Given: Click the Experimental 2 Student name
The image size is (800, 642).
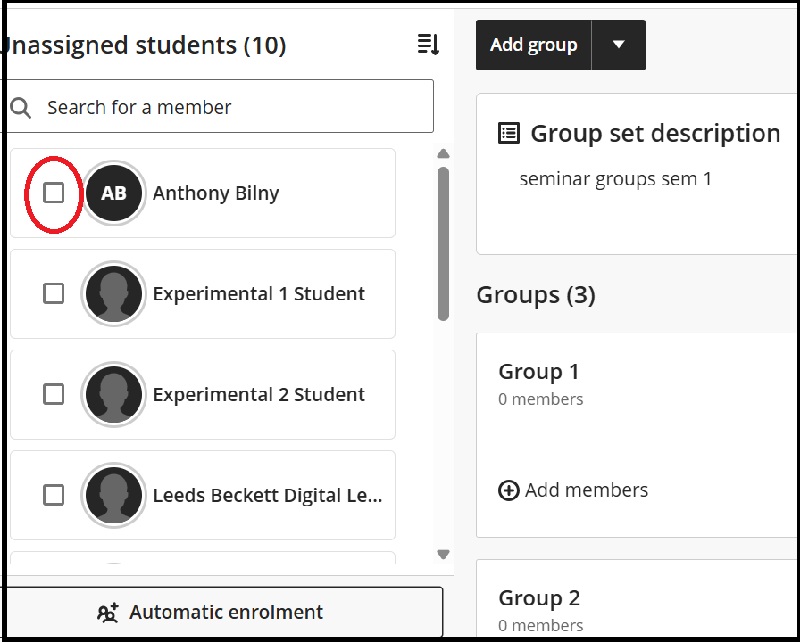Looking at the screenshot, I should coord(259,394).
